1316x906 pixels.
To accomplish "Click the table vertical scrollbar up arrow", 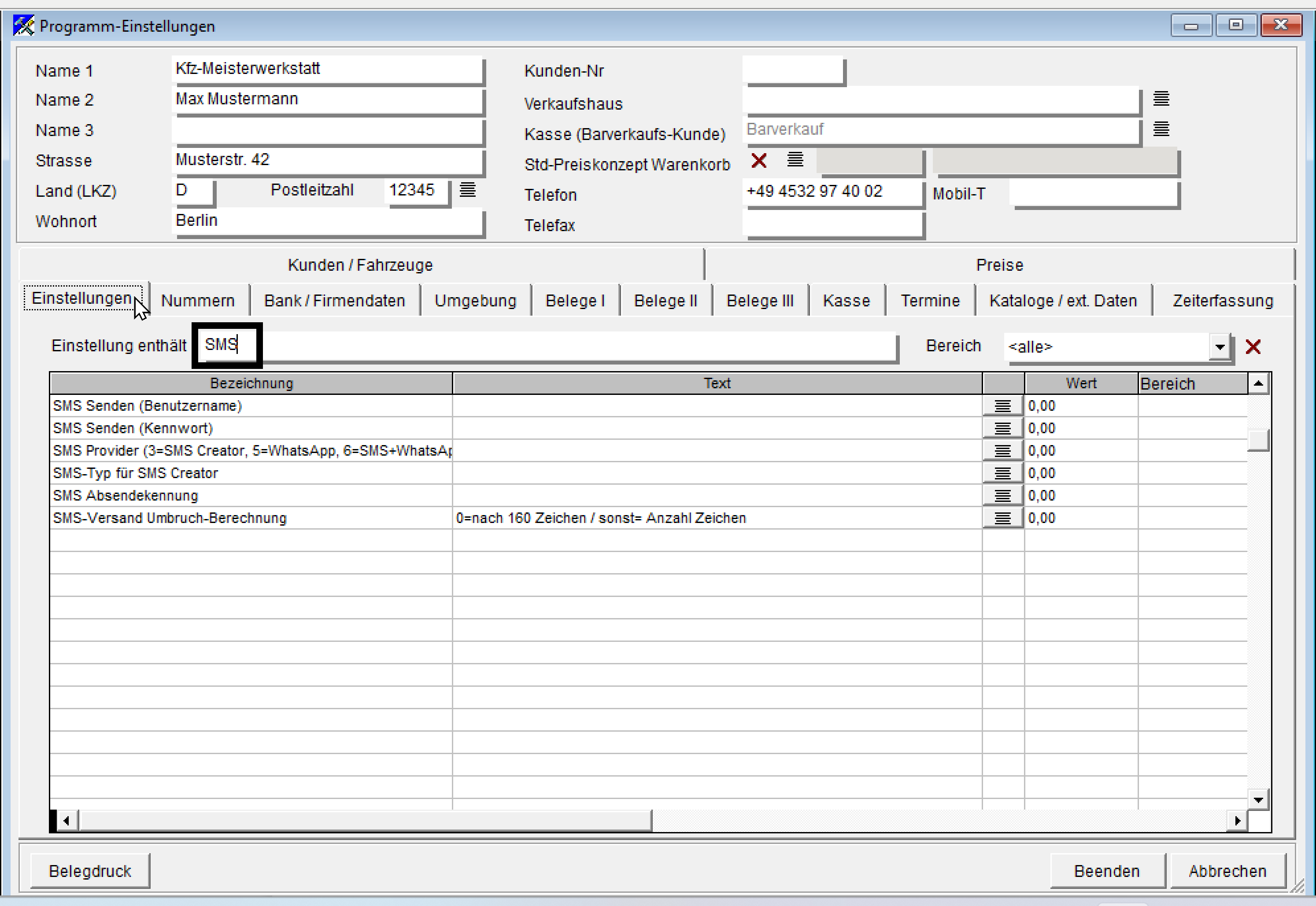I will (1258, 384).
